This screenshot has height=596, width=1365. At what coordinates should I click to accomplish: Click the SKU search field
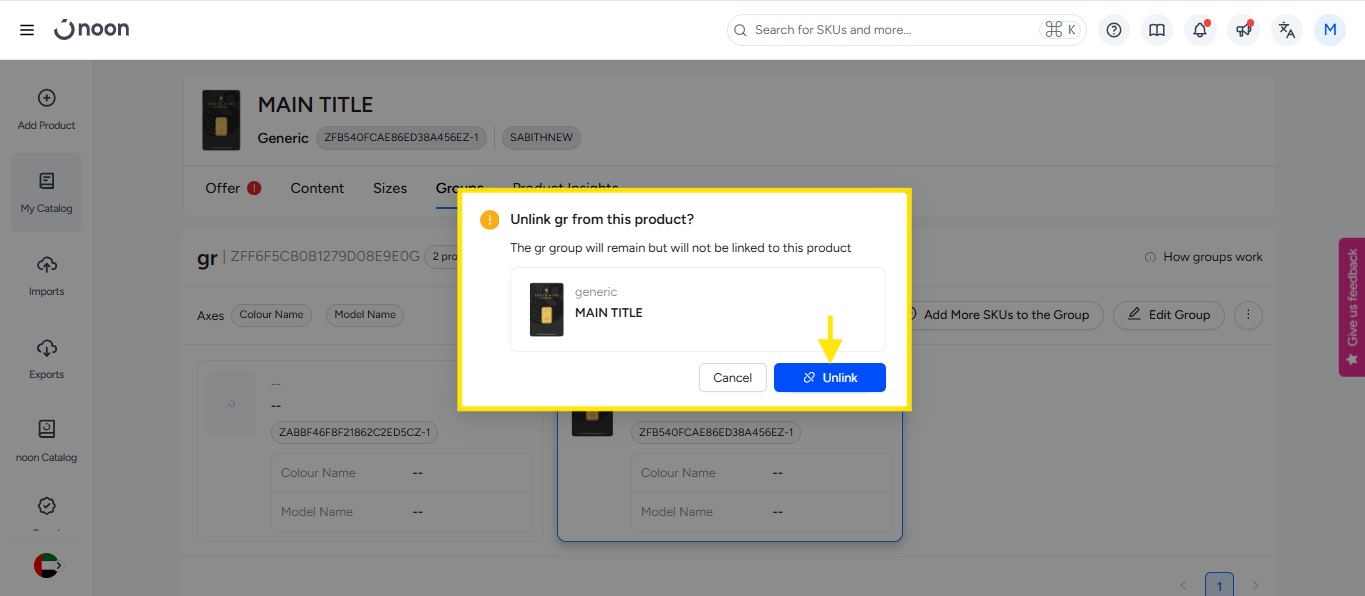(890, 30)
